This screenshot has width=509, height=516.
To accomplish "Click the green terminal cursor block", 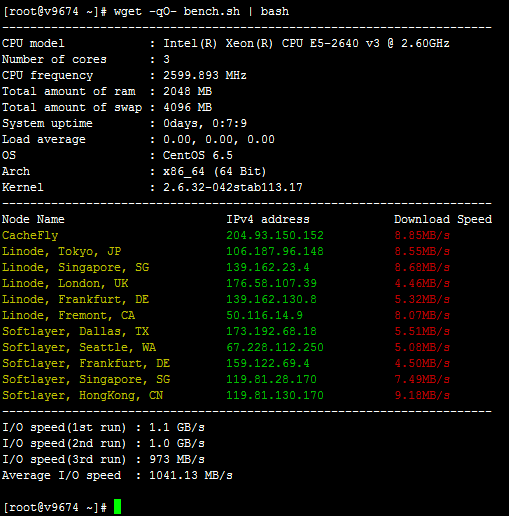I will (117, 506).
